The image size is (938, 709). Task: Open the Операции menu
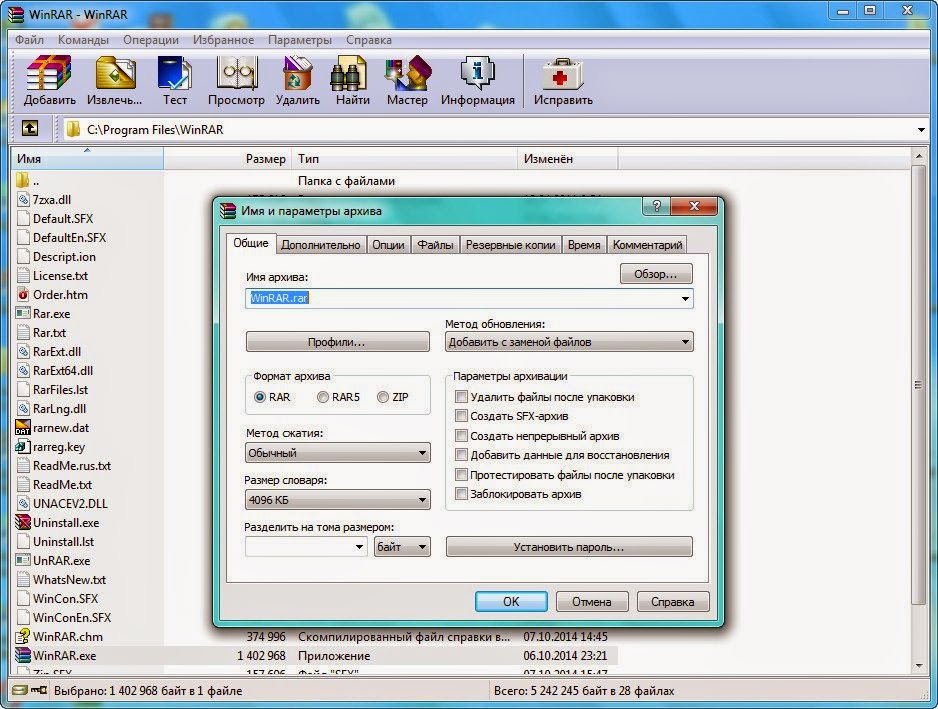[x=151, y=39]
